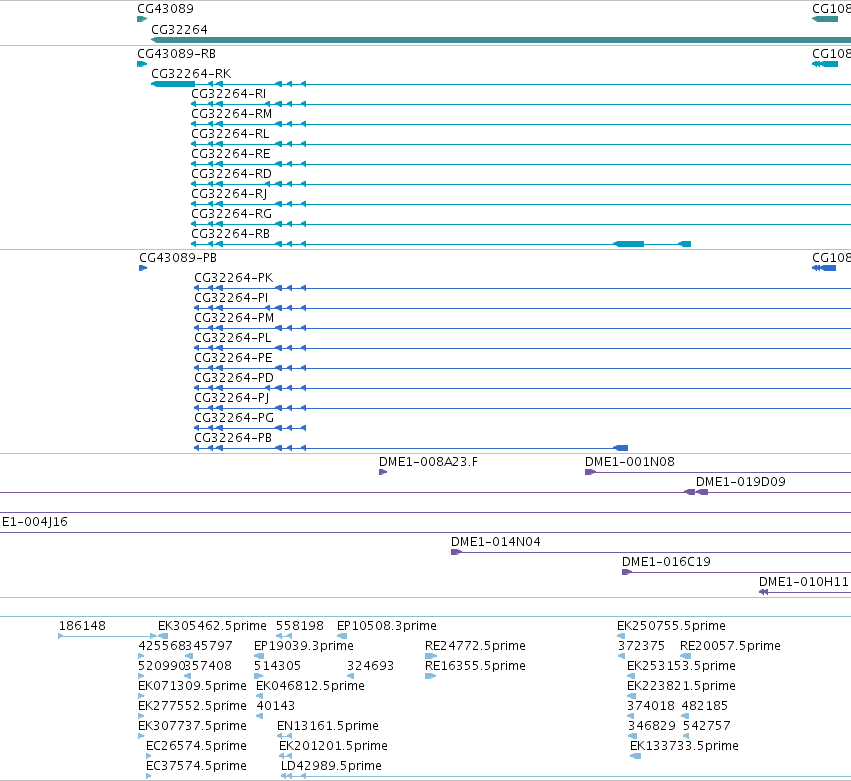The image size is (851, 781).
Task: Click EST label RE20057.5prime
Action: [x=731, y=646]
